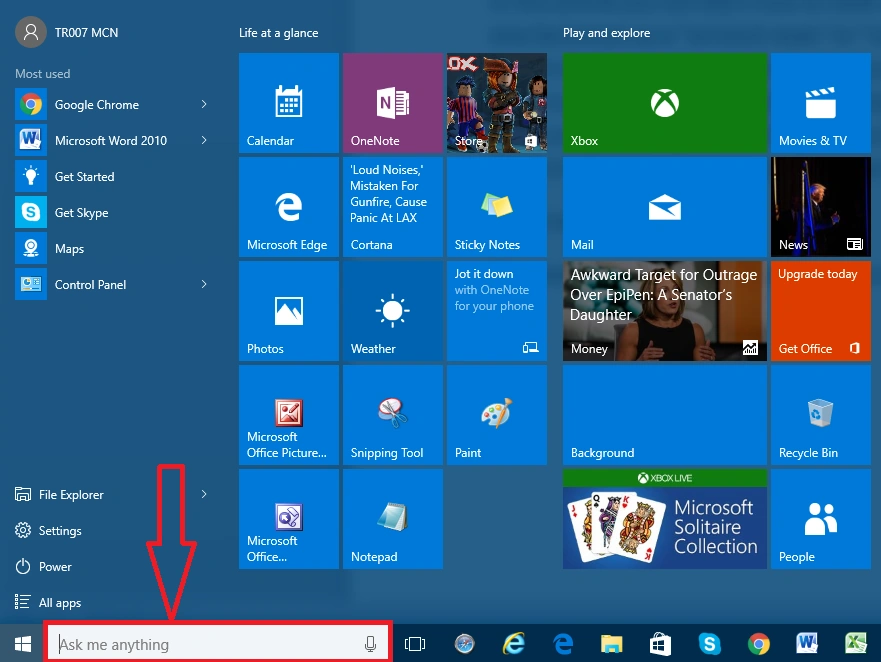Click the Life at a glance group header

pos(279,33)
